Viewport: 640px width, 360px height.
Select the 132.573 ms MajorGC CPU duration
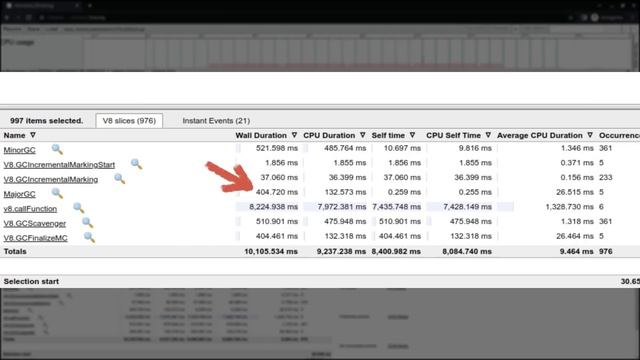[345, 192]
